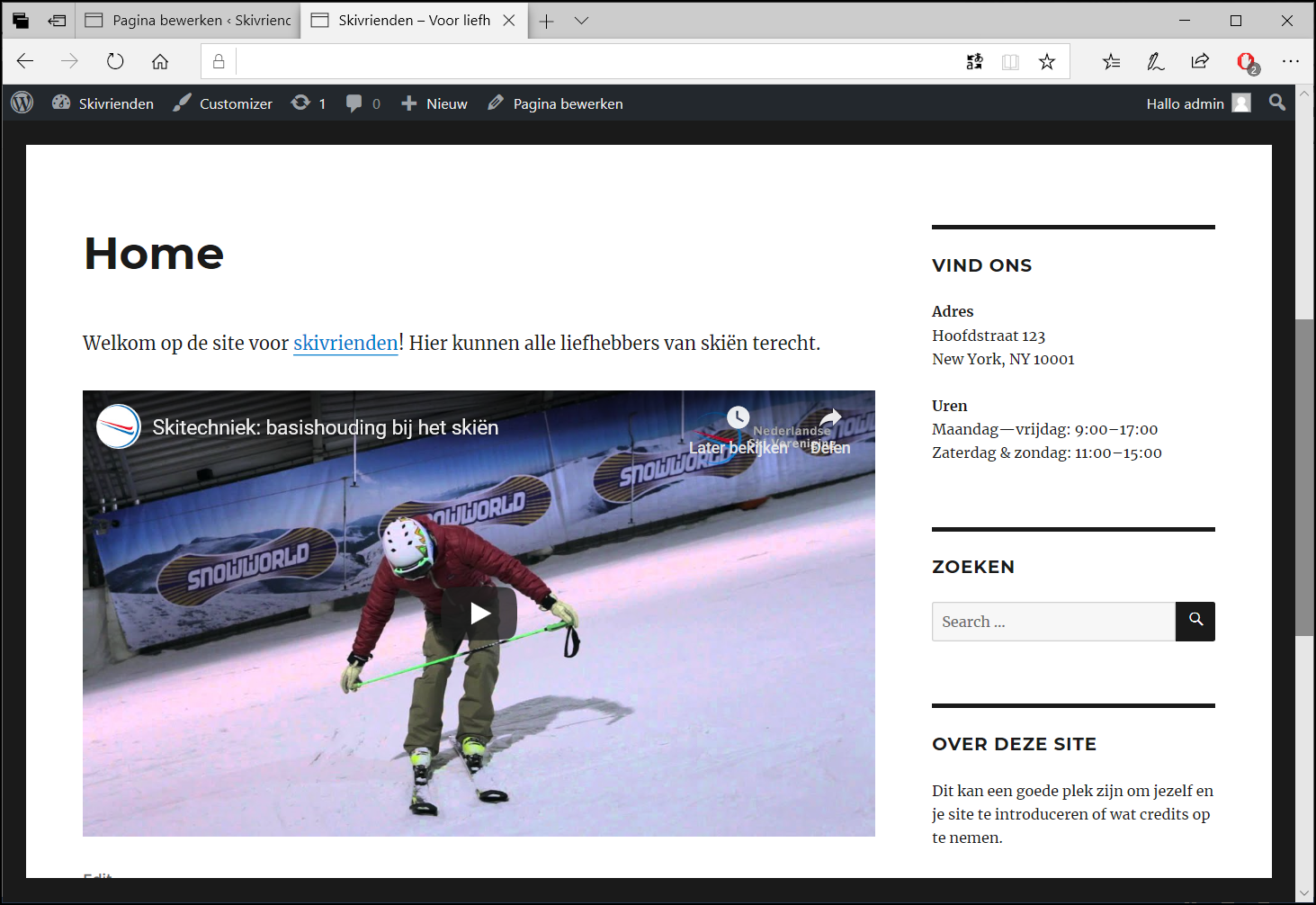Click the set-aside tabs icon

point(20,20)
